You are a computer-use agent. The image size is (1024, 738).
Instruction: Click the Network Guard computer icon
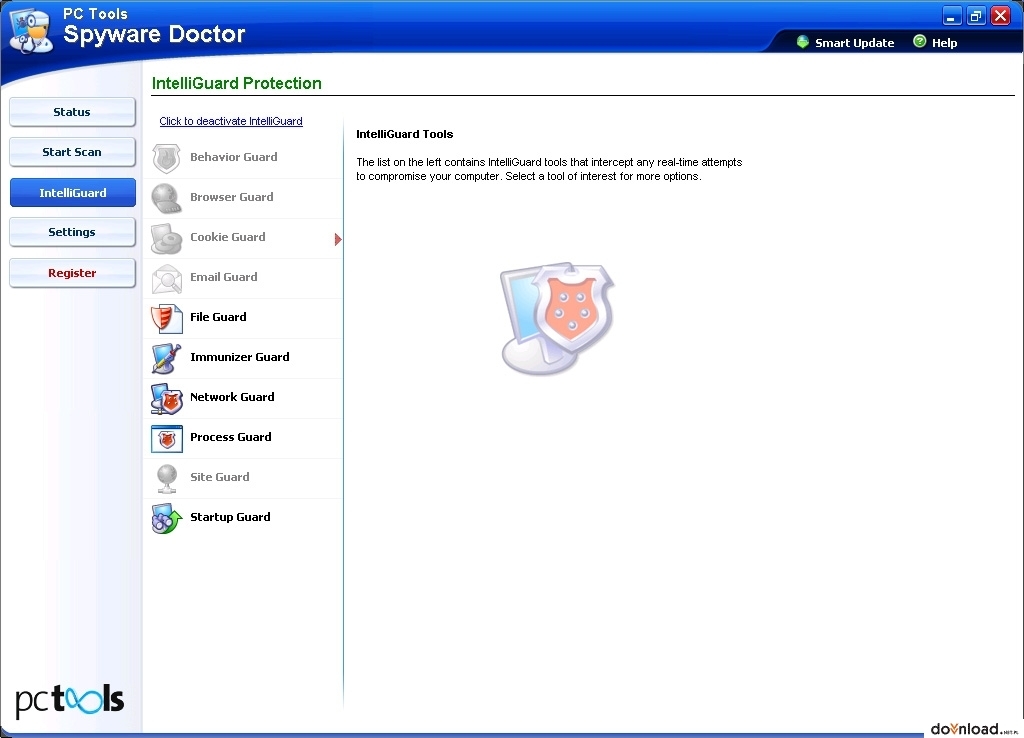[x=167, y=398]
